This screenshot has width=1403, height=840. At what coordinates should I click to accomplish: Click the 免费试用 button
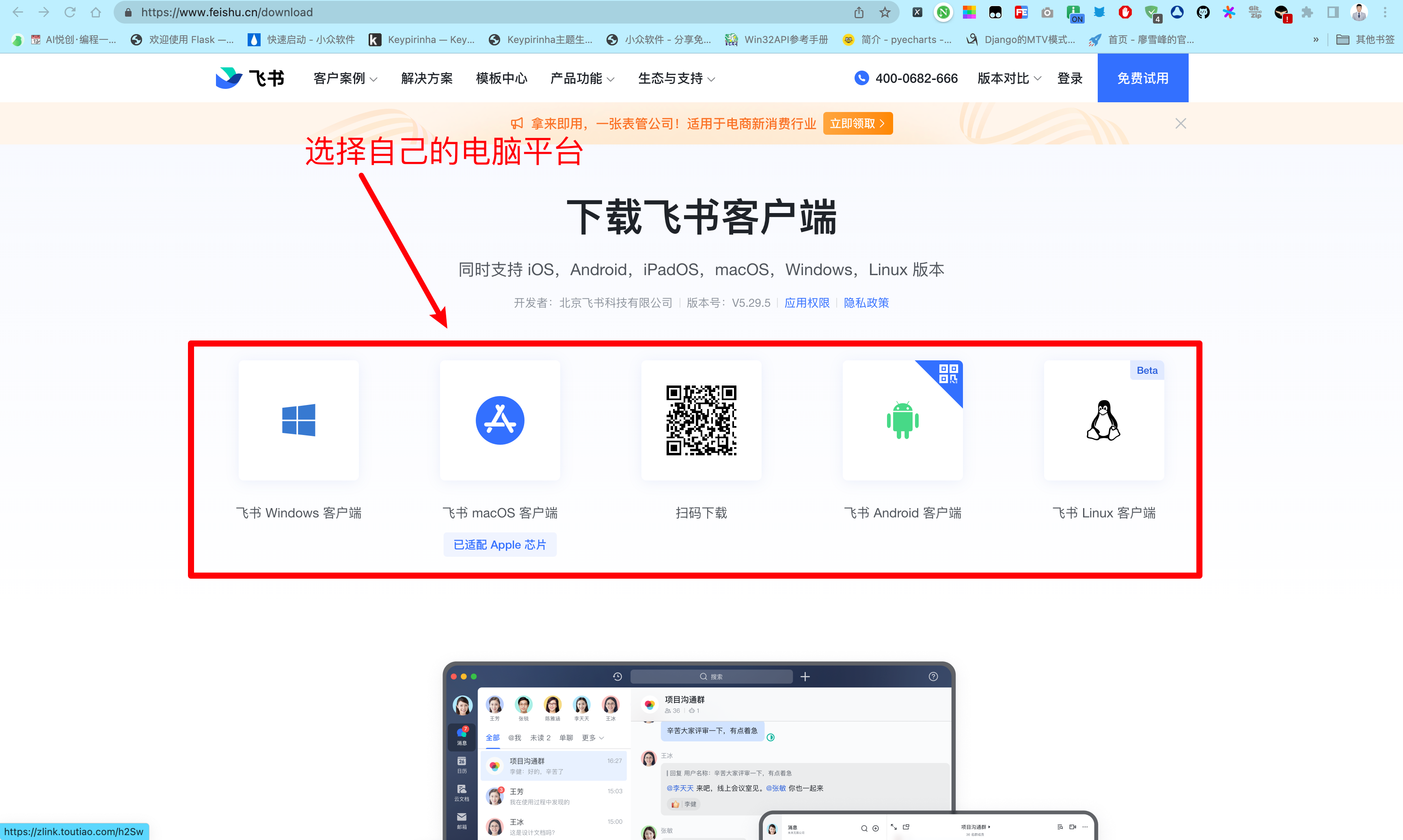coord(1142,78)
